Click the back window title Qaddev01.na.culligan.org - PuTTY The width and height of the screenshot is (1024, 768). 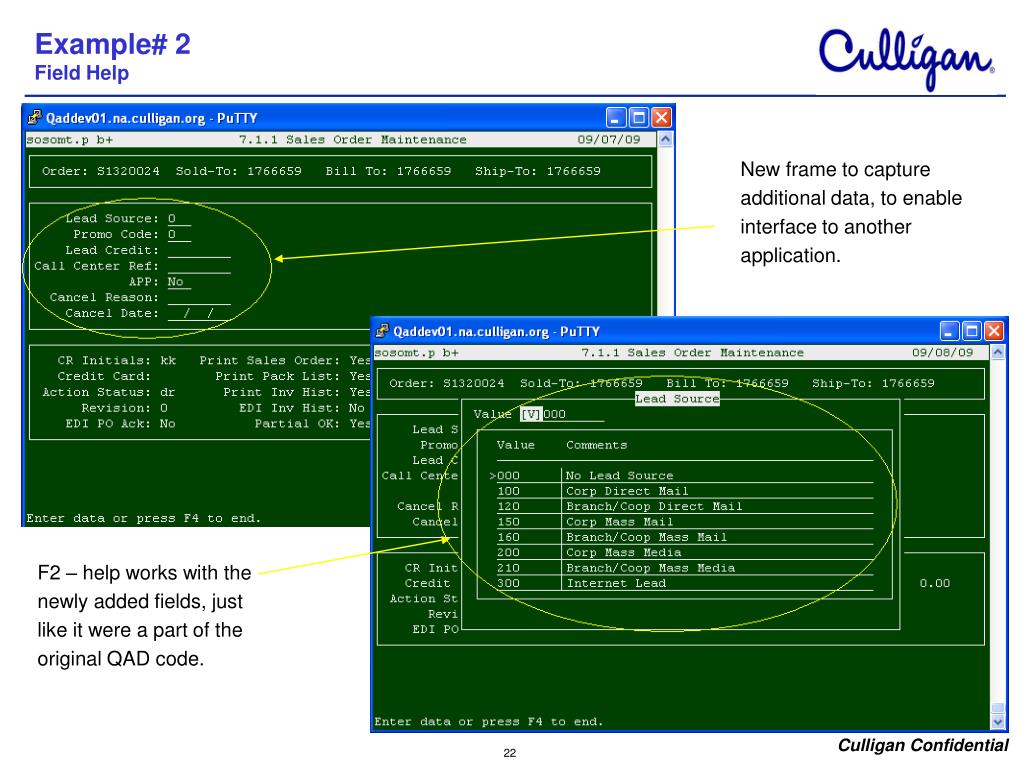[x=152, y=118]
